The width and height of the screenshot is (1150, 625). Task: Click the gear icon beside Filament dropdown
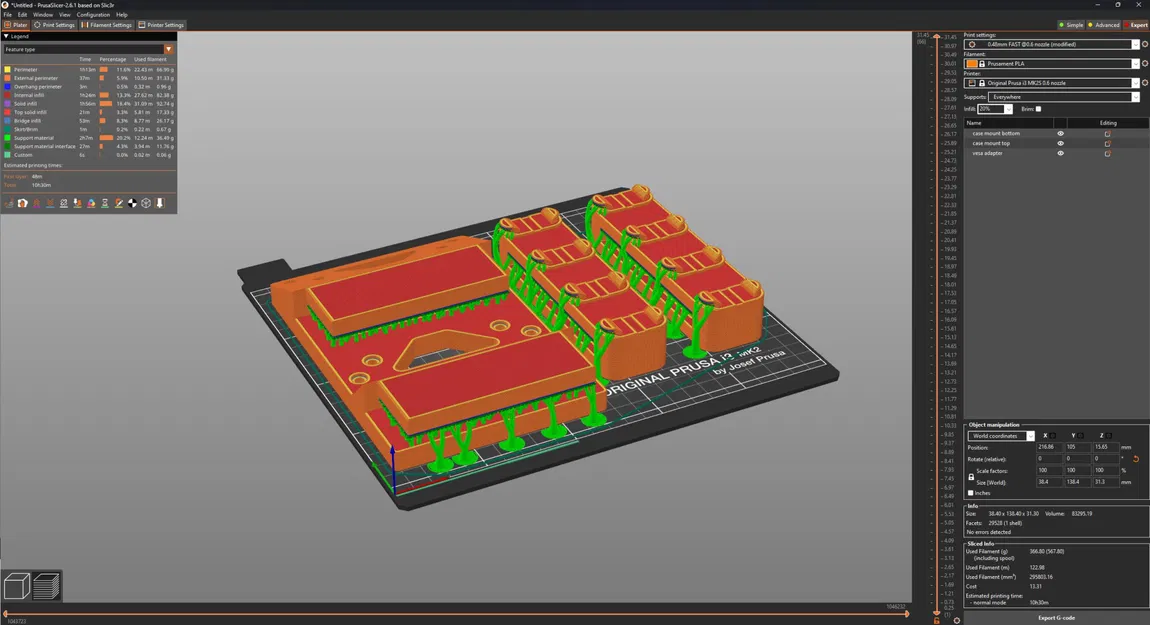tap(1145, 64)
